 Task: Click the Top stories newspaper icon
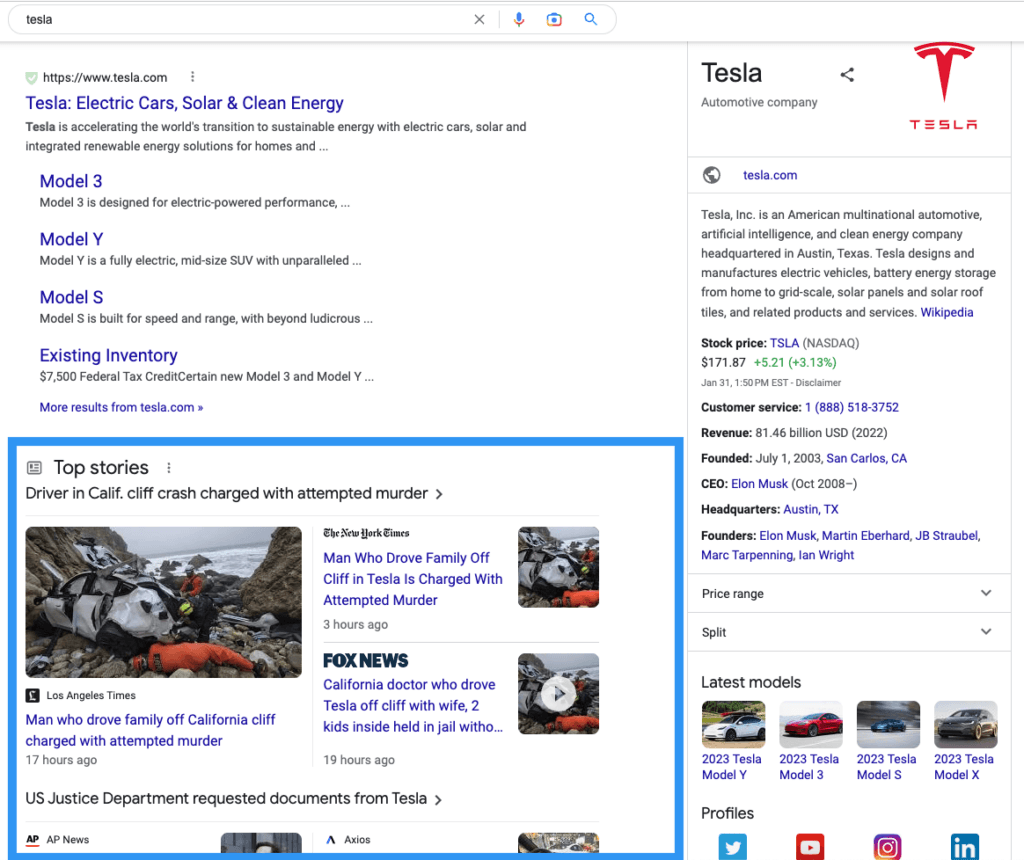34,468
